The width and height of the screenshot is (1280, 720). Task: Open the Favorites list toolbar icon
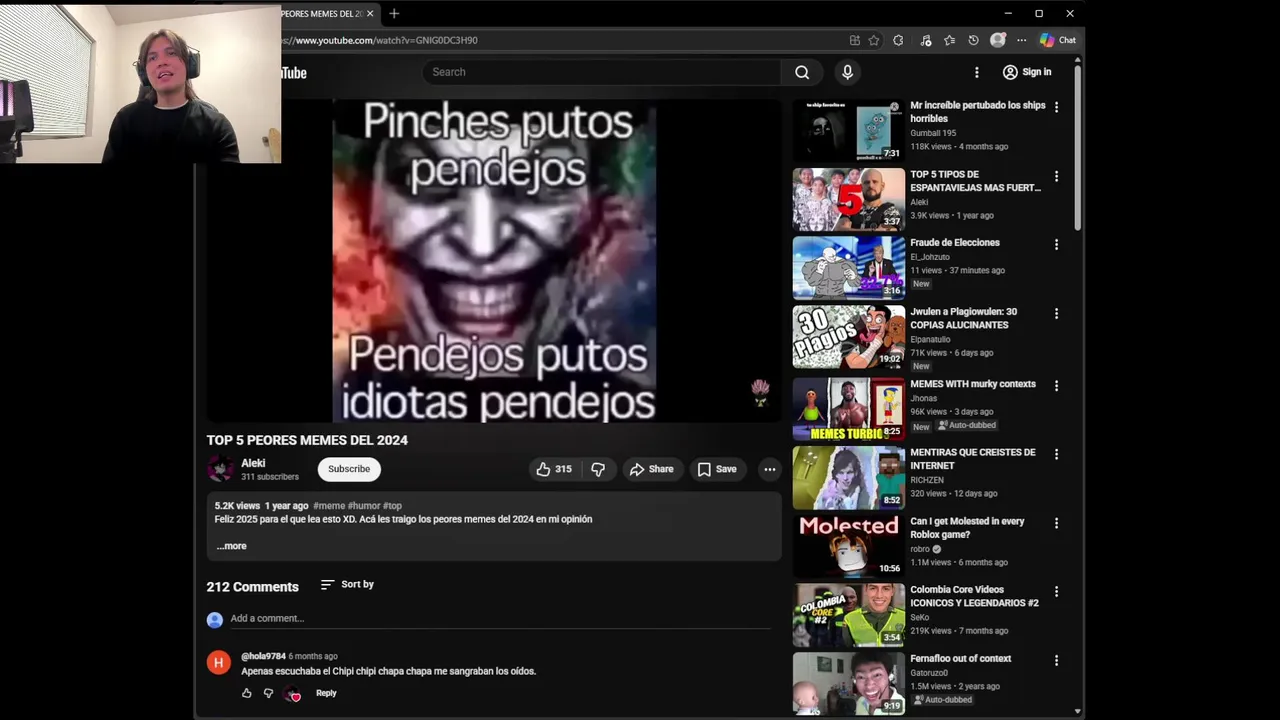point(949,40)
